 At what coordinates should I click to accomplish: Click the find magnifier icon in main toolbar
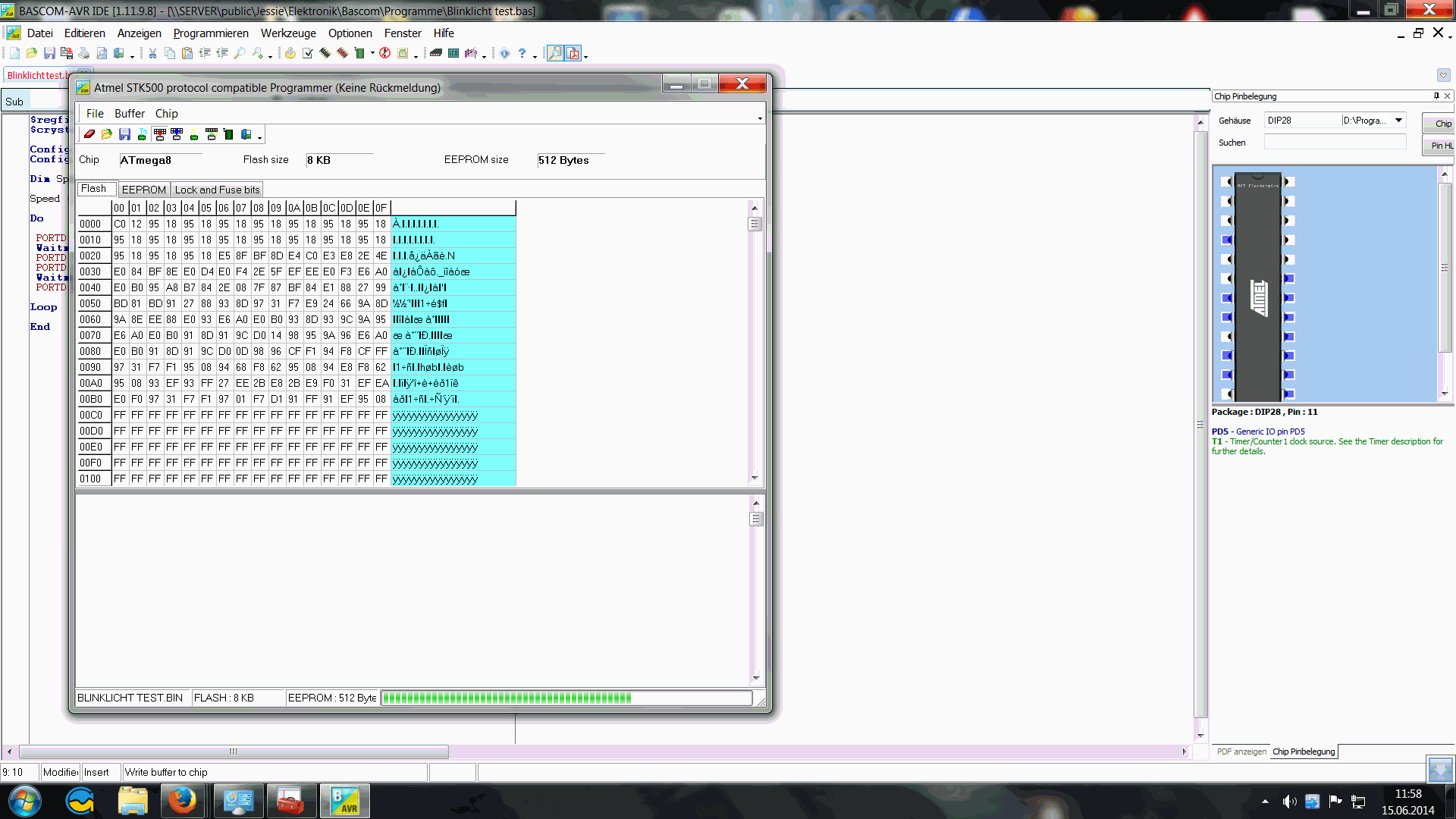pyautogui.click(x=240, y=53)
